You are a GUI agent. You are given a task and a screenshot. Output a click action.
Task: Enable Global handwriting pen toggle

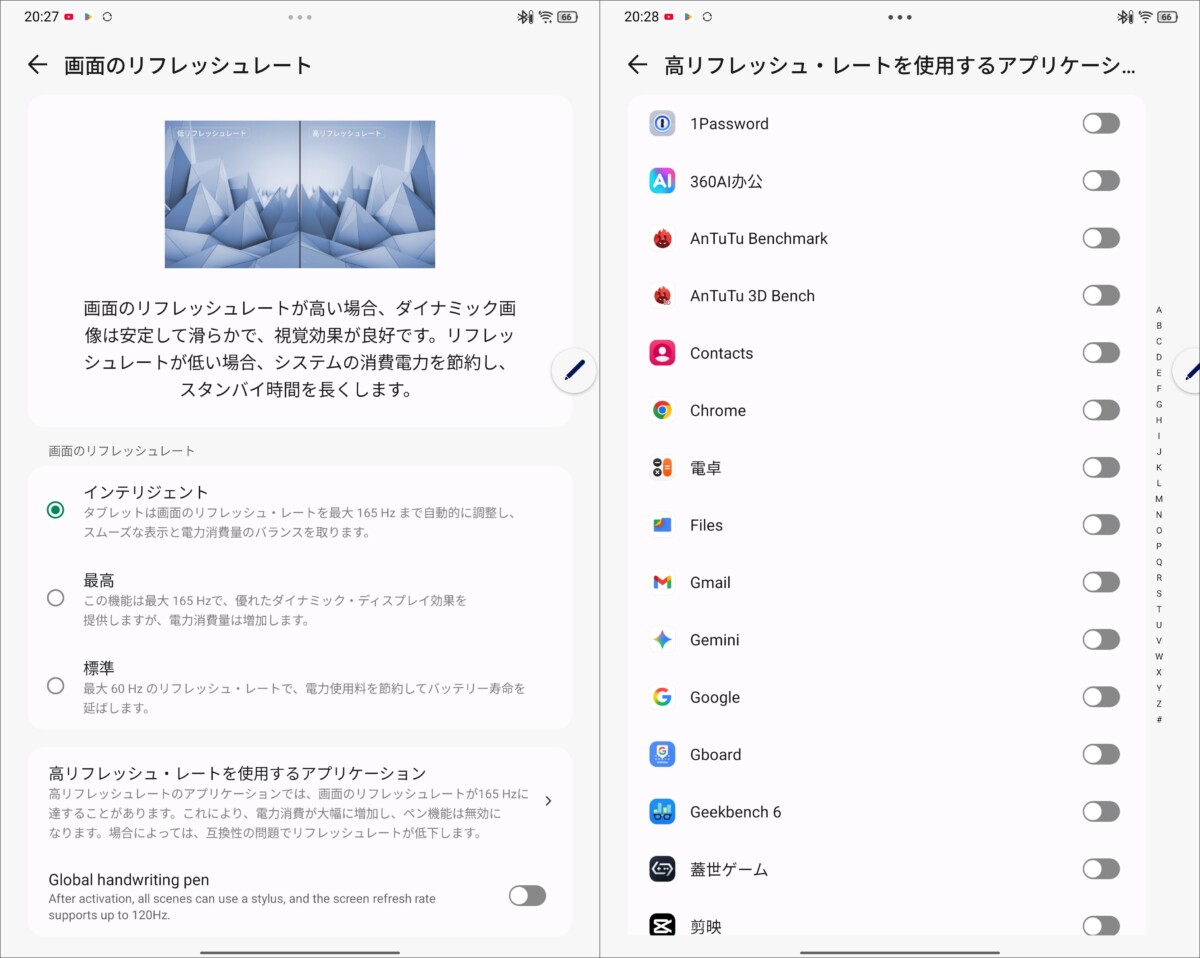click(x=527, y=896)
